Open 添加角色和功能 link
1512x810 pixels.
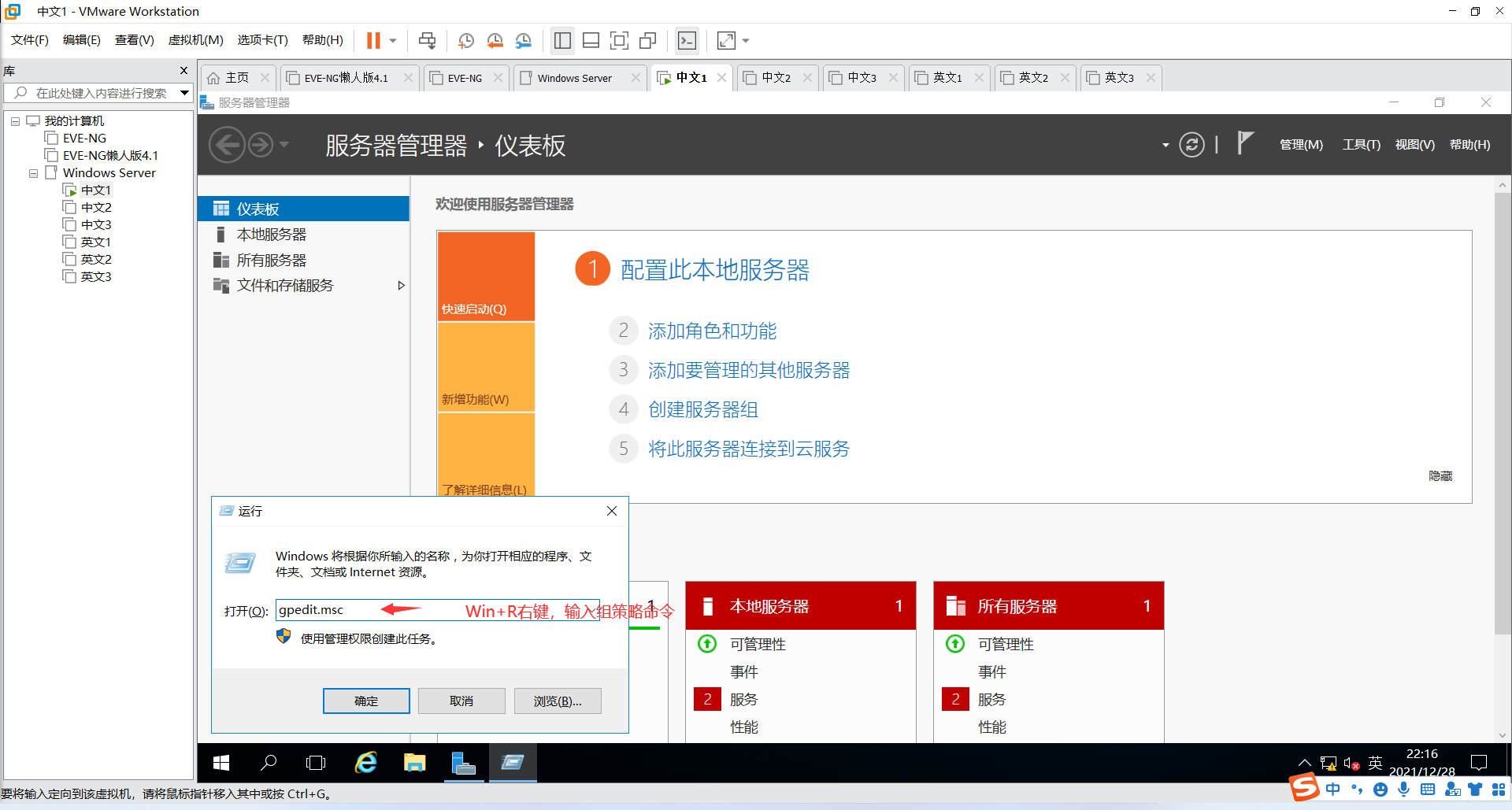pyautogui.click(x=712, y=331)
